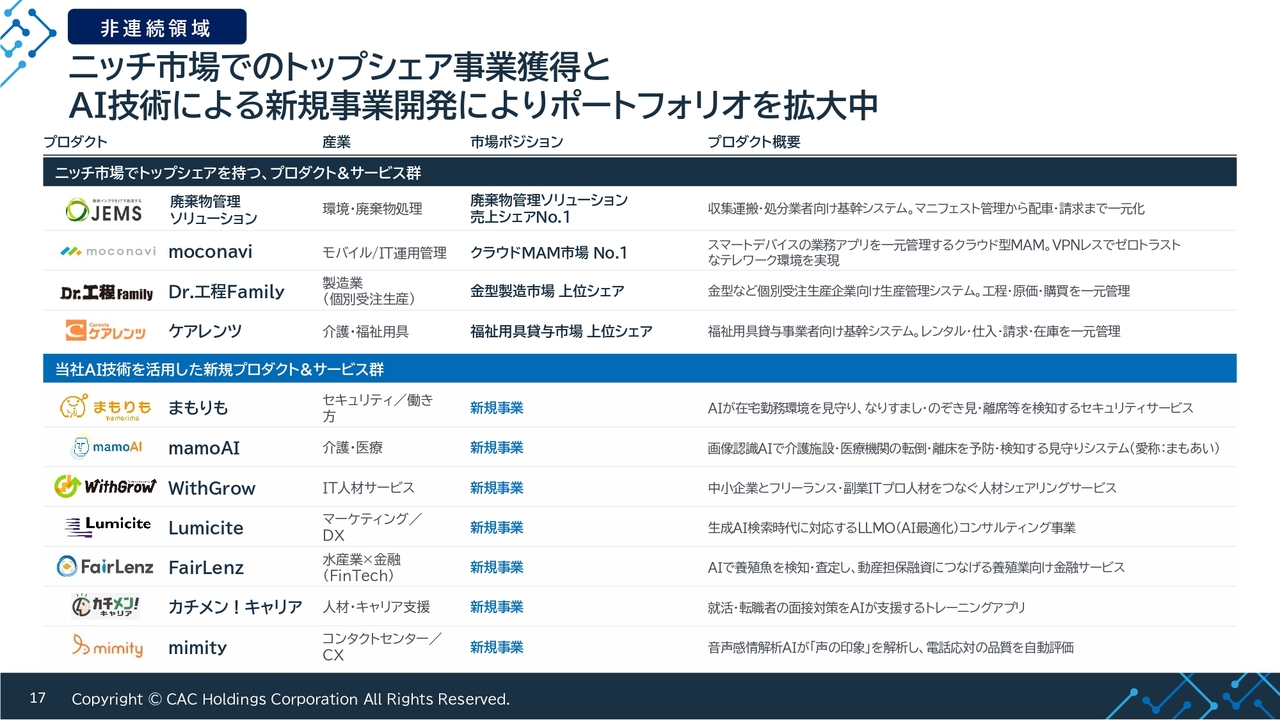Click 新規事業 in the FairLenz row

(x=497, y=567)
